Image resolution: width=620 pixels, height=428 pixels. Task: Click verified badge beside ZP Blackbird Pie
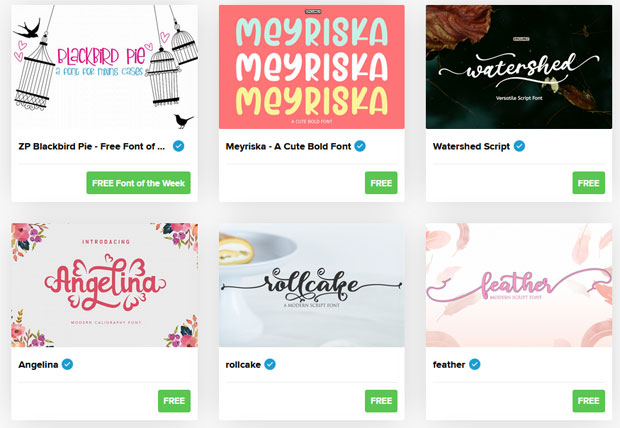pyautogui.click(x=178, y=146)
